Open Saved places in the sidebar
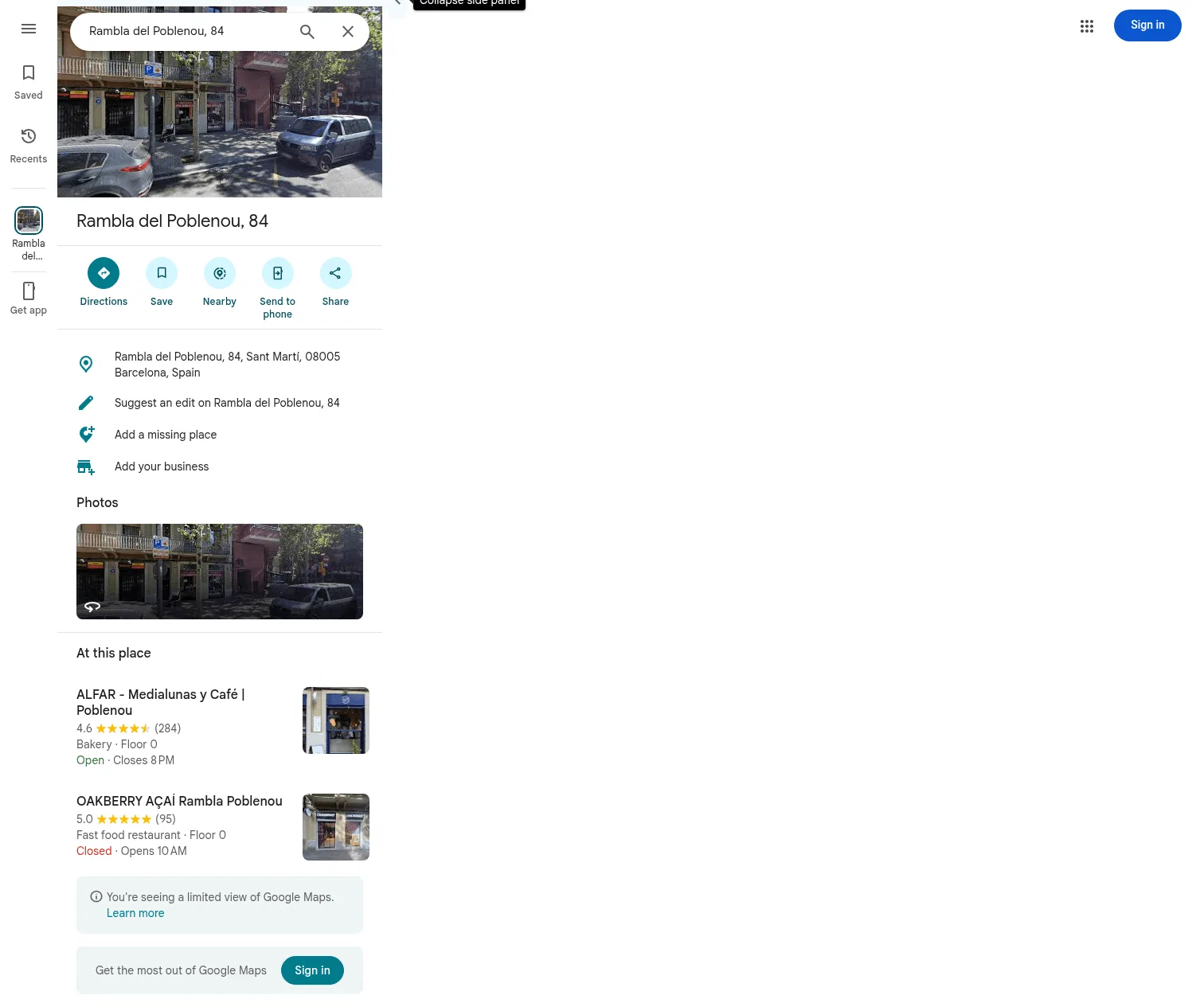The image size is (1204, 1007). [x=29, y=83]
